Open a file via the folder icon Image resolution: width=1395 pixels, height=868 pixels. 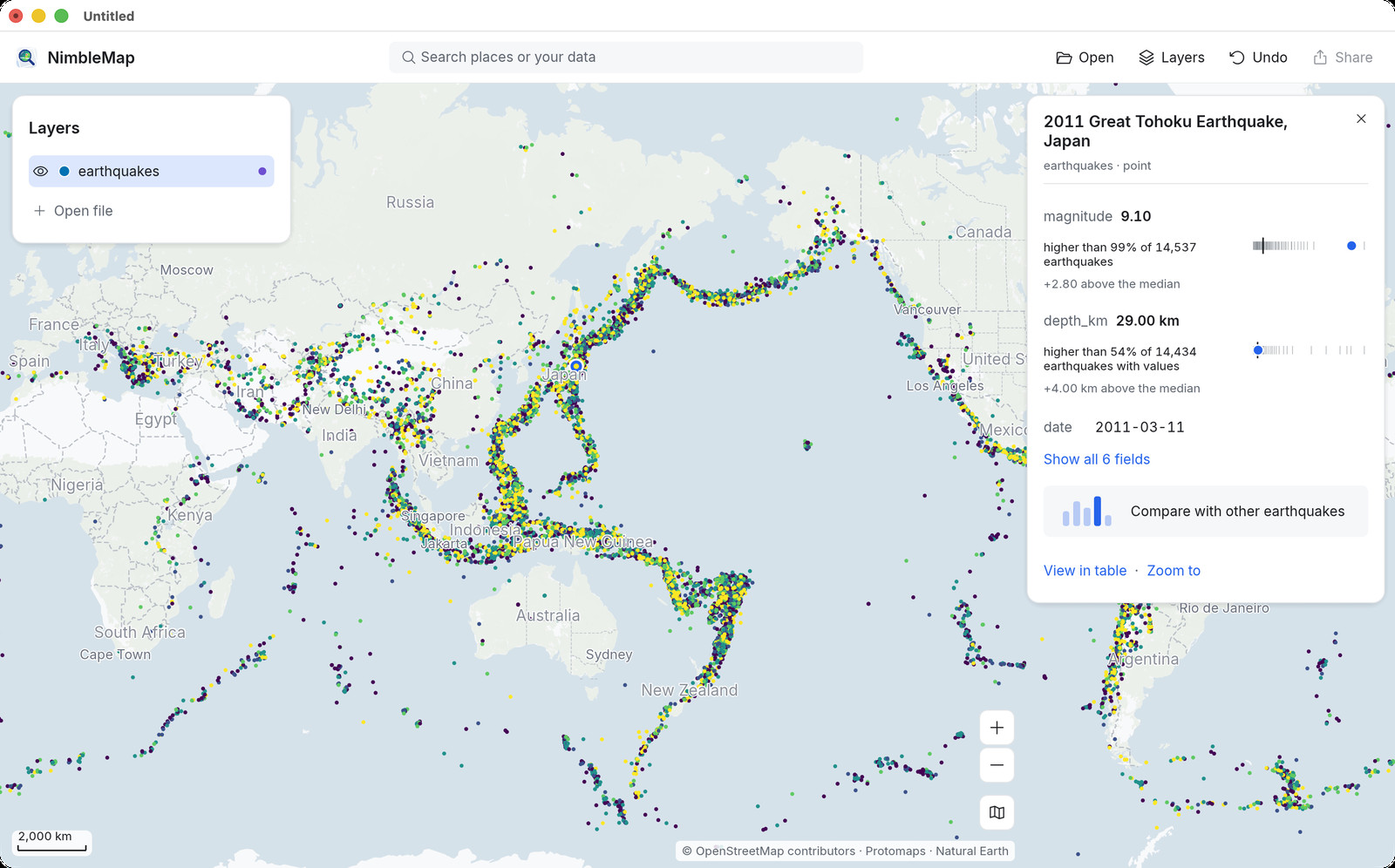point(1084,58)
